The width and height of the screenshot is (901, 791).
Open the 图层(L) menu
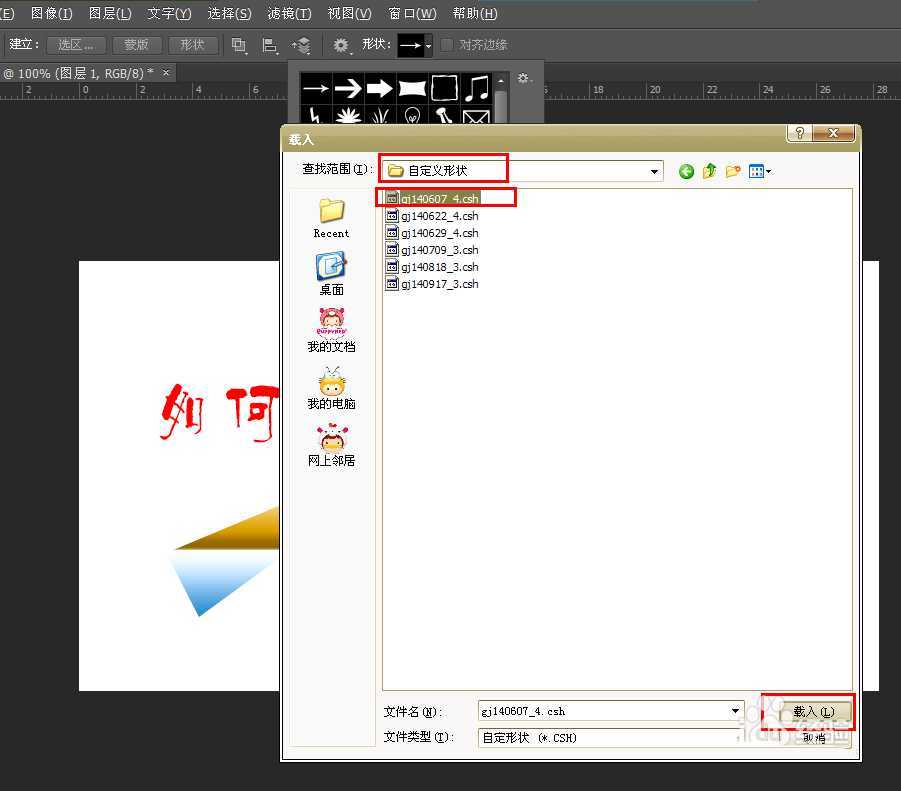(109, 13)
